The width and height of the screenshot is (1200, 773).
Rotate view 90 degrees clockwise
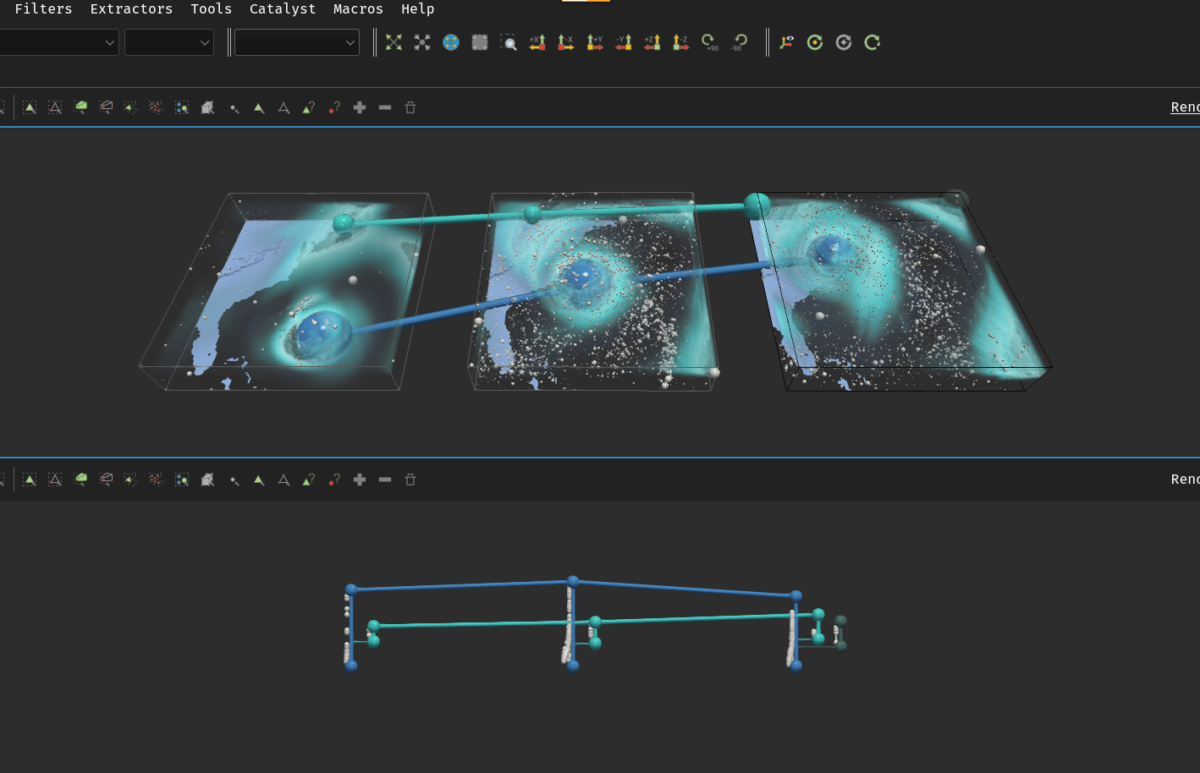(x=709, y=42)
